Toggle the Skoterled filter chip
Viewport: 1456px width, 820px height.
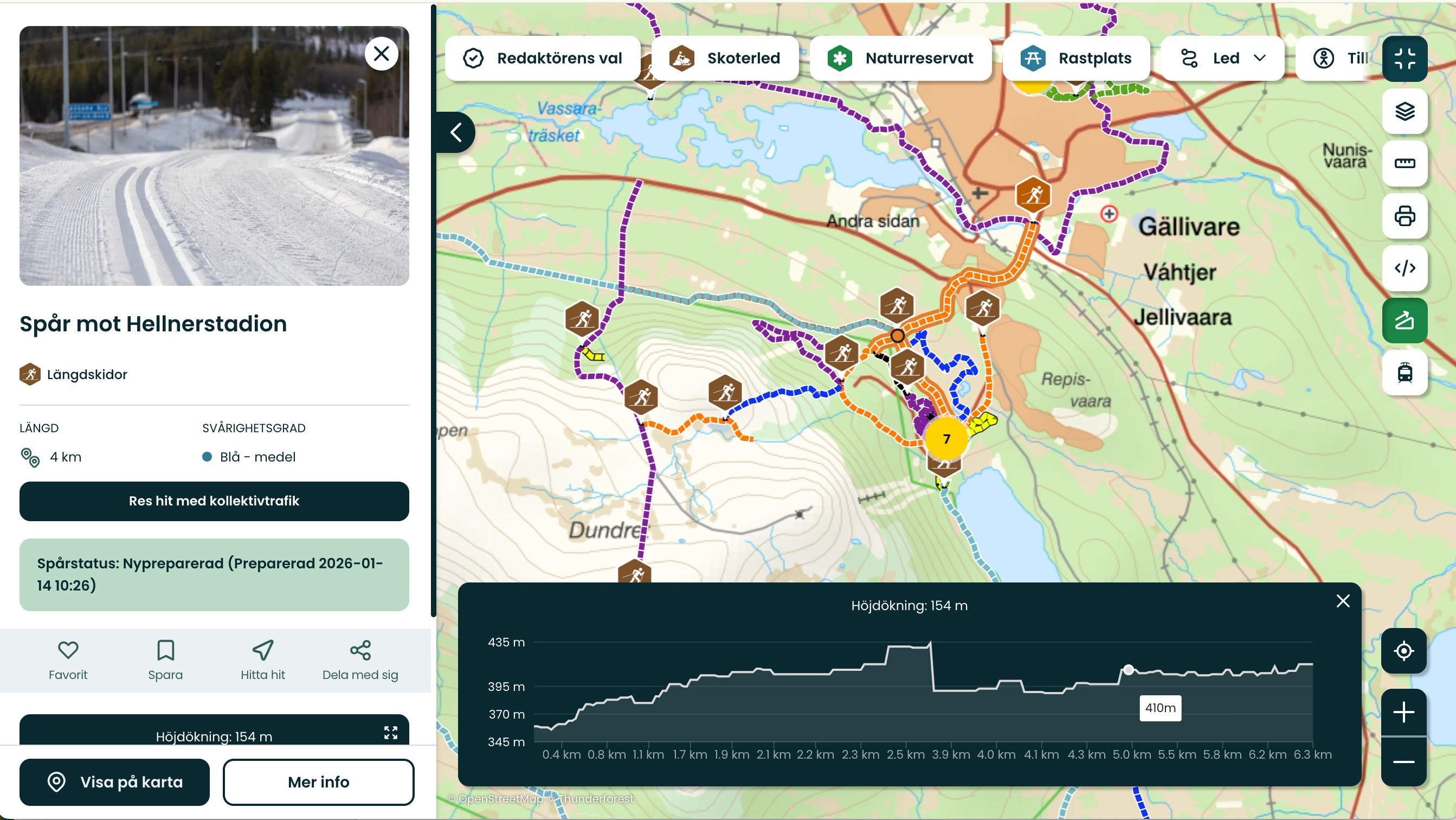pos(725,58)
